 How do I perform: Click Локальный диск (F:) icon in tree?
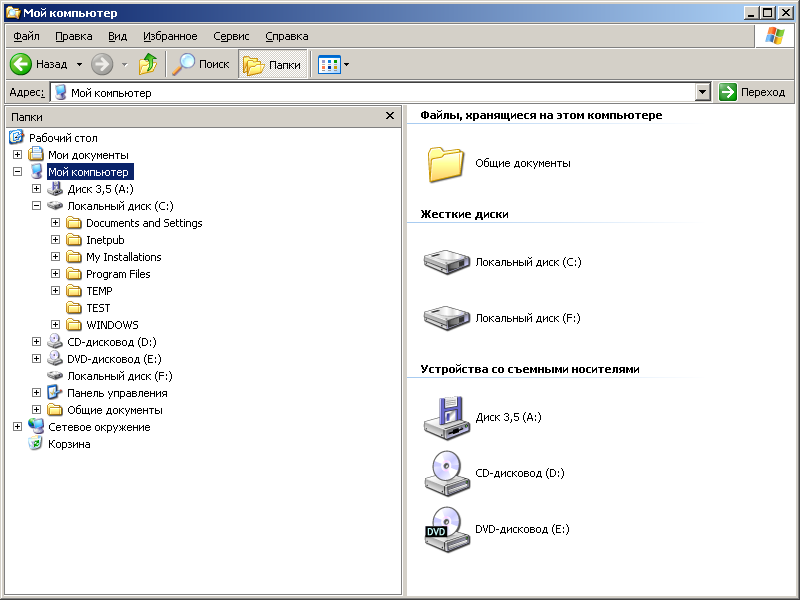55,376
